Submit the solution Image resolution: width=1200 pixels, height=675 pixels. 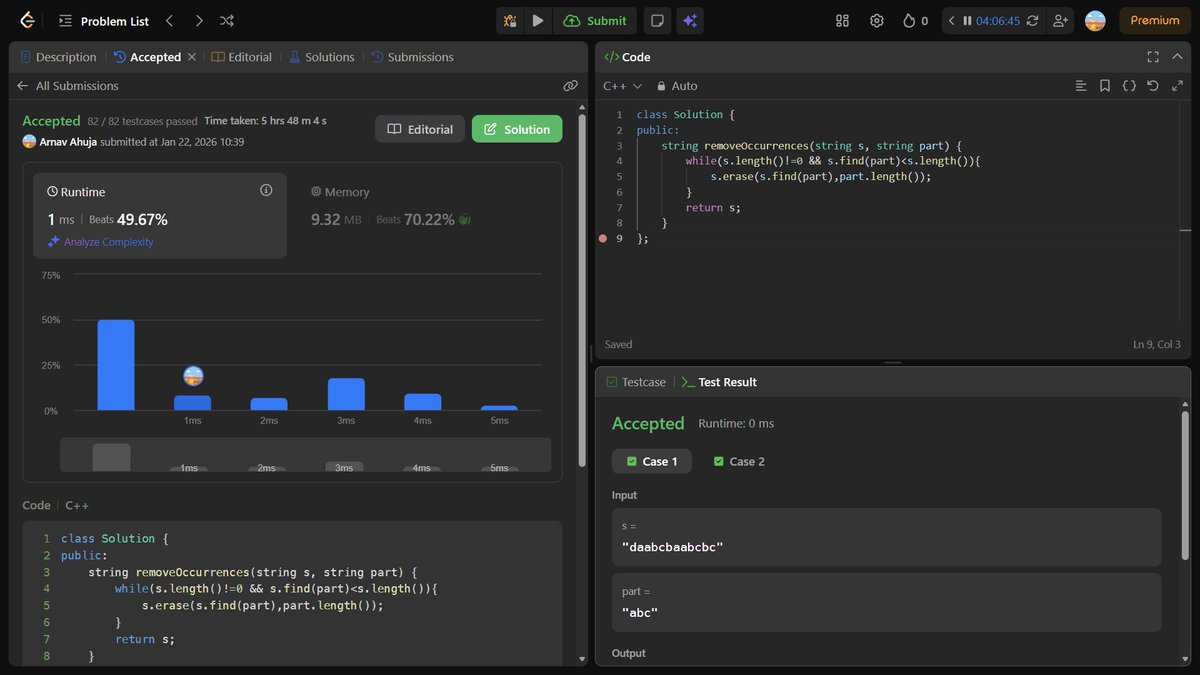click(x=595, y=20)
